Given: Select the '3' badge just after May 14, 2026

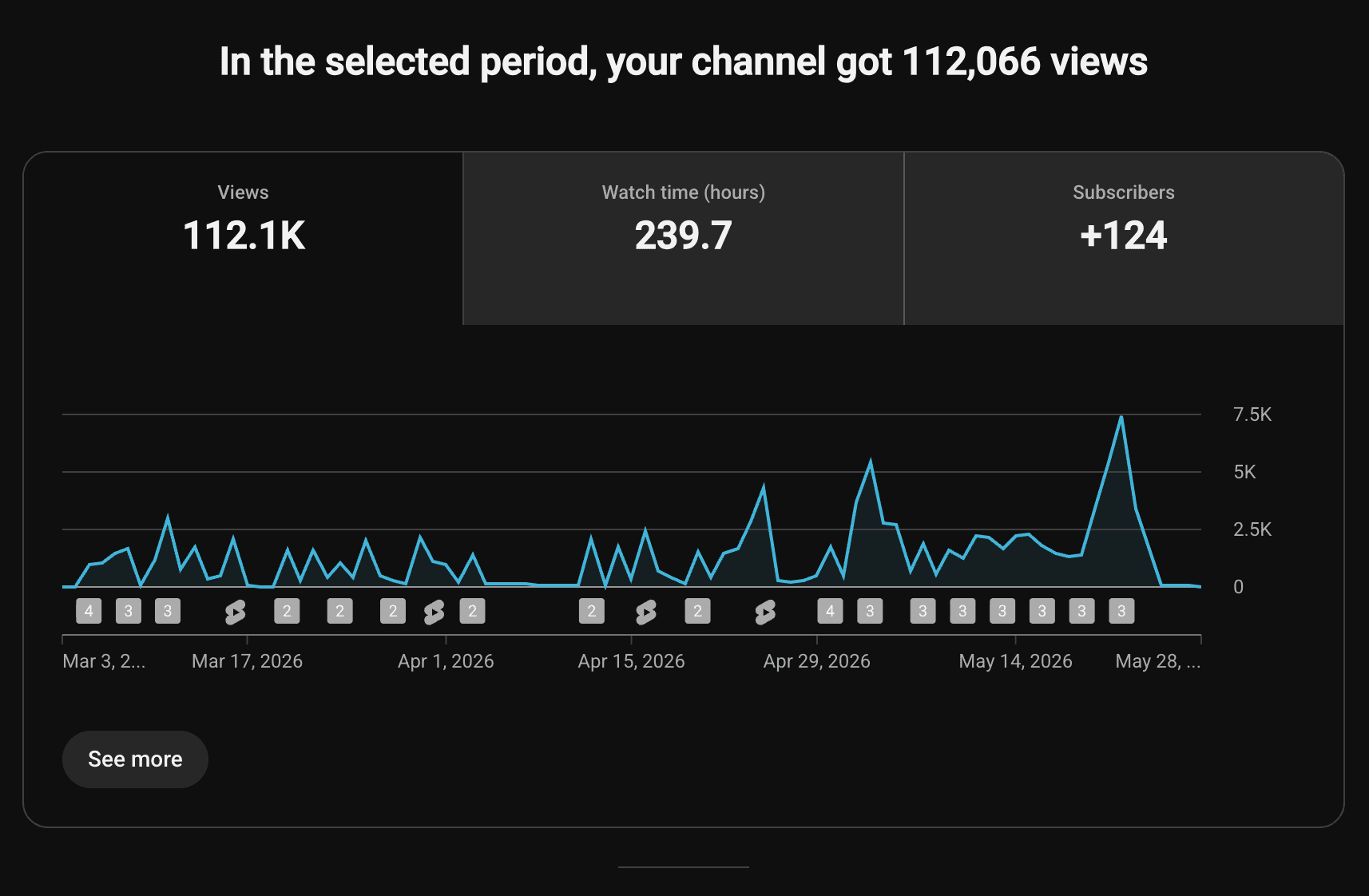Looking at the screenshot, I should (1042, 612).
